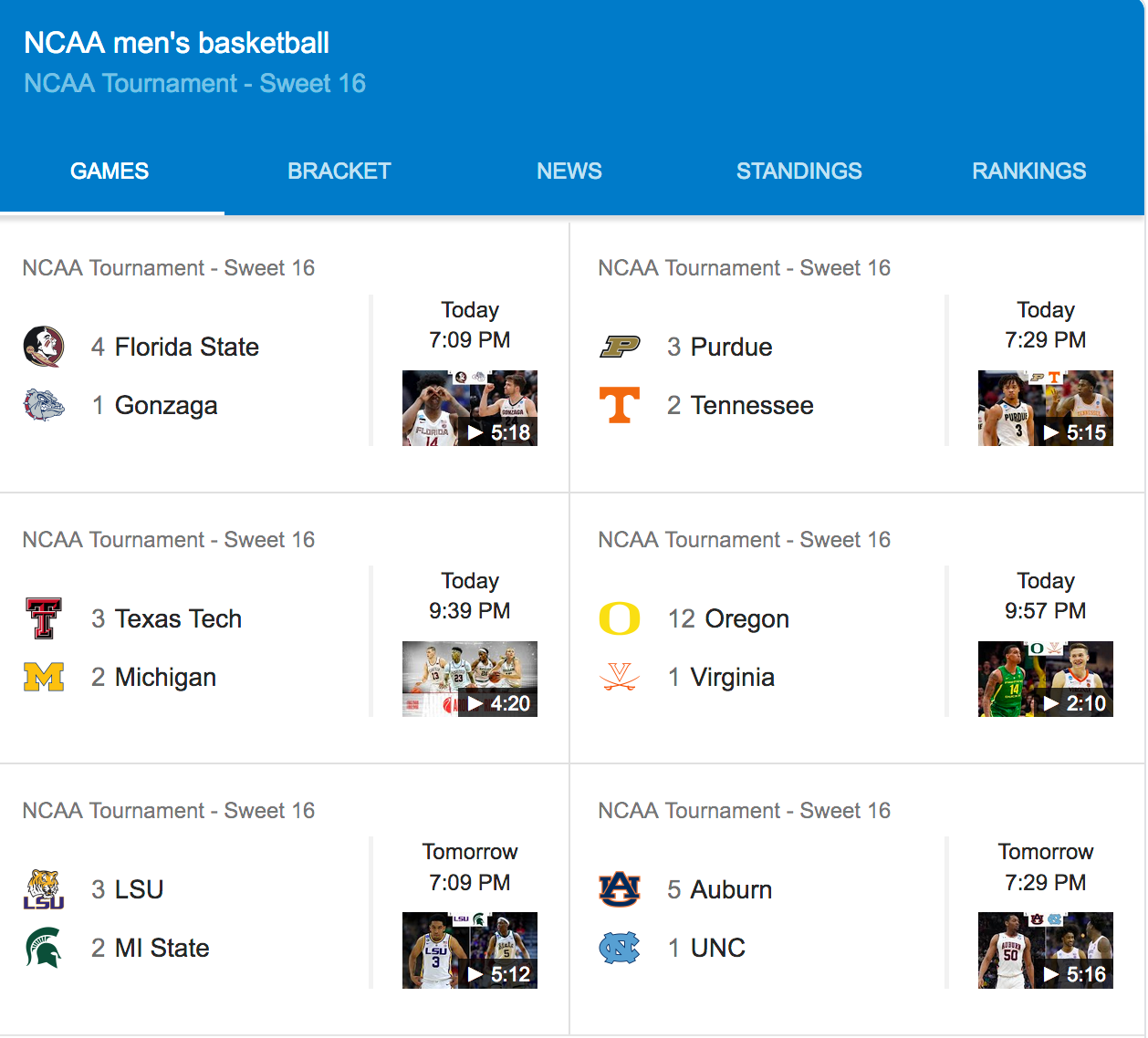Switch to the Games tab
The width and height of the screenshot is (1148, 1038).
(x=110, y=171)
